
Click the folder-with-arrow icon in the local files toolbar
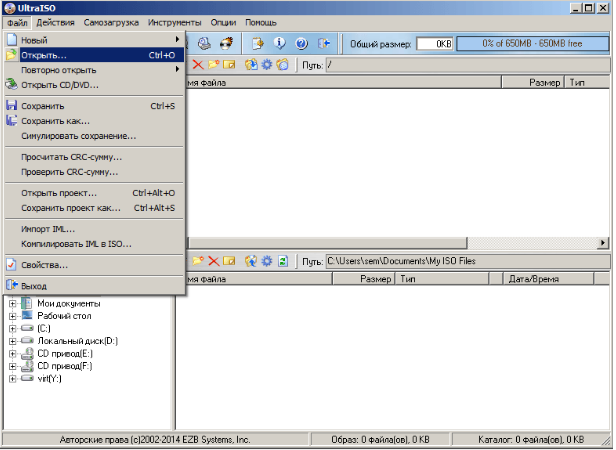(251, 261)
